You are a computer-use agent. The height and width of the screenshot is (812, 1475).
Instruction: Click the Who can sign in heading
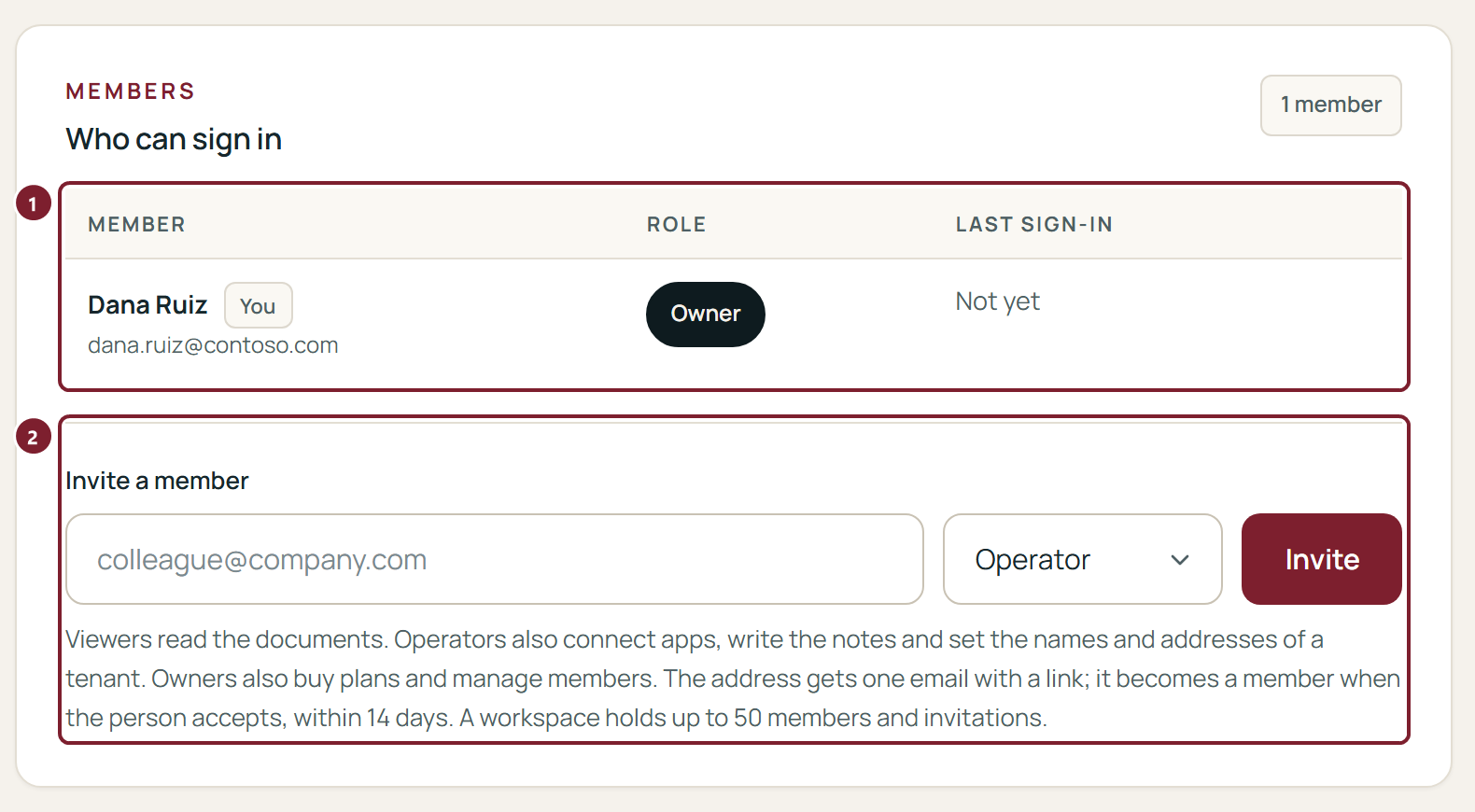pos(174,139)
